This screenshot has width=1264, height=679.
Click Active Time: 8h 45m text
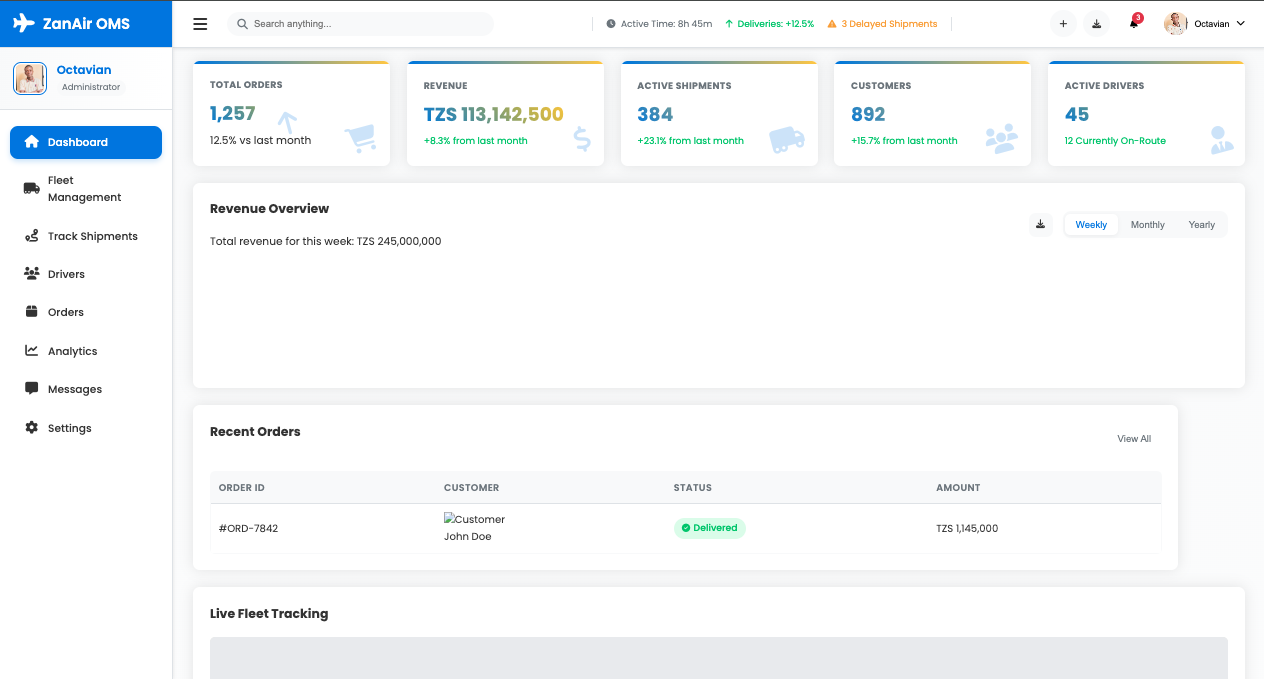point(666,24)
